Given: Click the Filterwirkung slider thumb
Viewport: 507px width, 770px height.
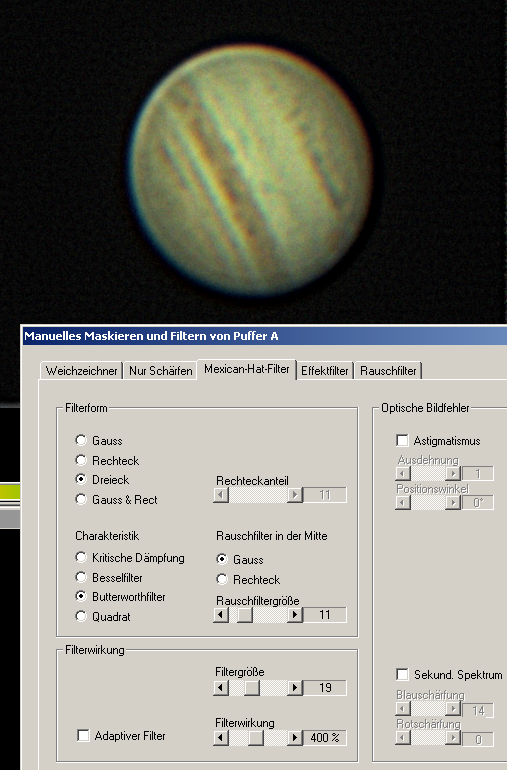Looking at the screenshot, I should [x=255, y=737].
